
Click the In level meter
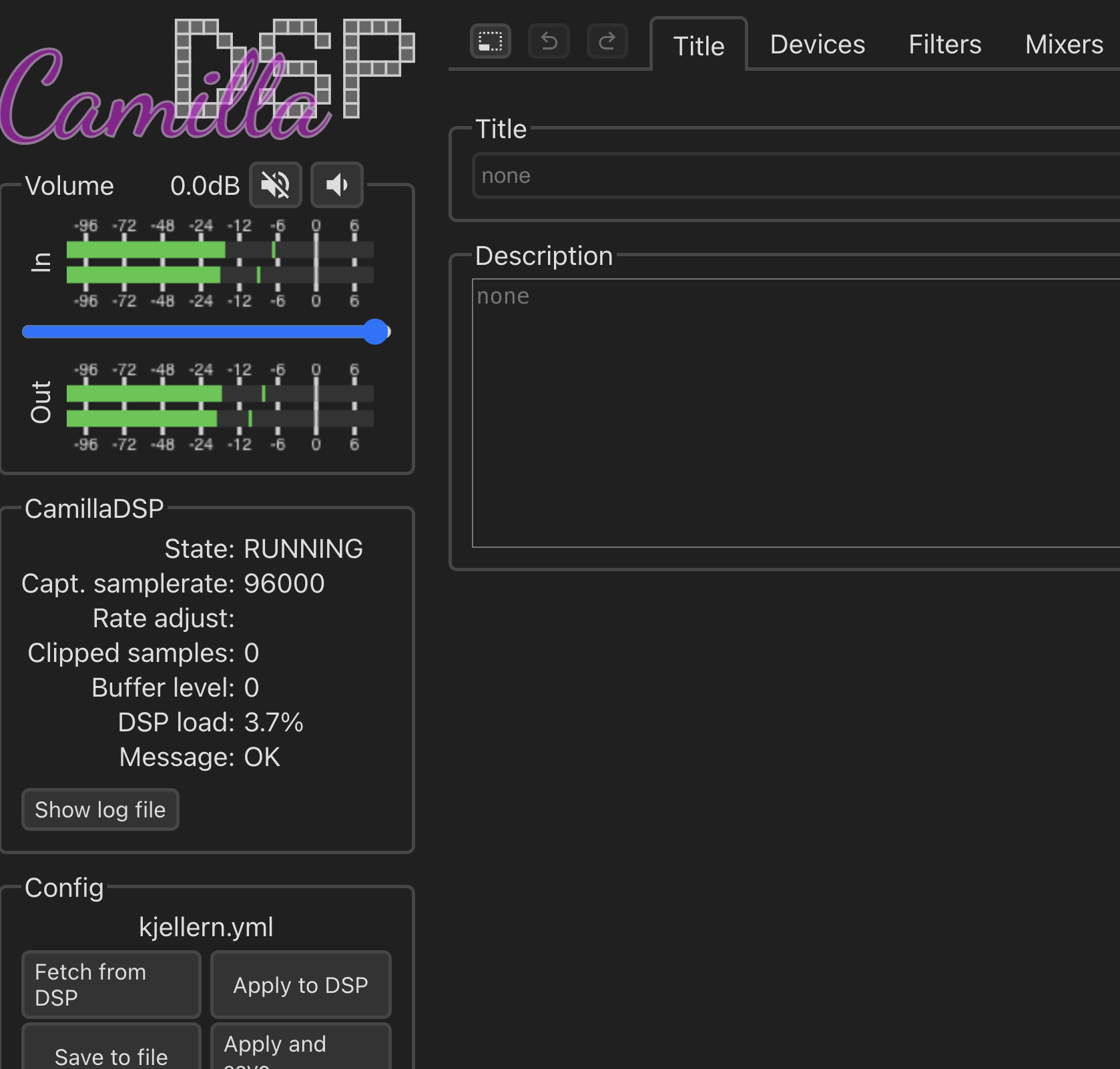[220, 263]
